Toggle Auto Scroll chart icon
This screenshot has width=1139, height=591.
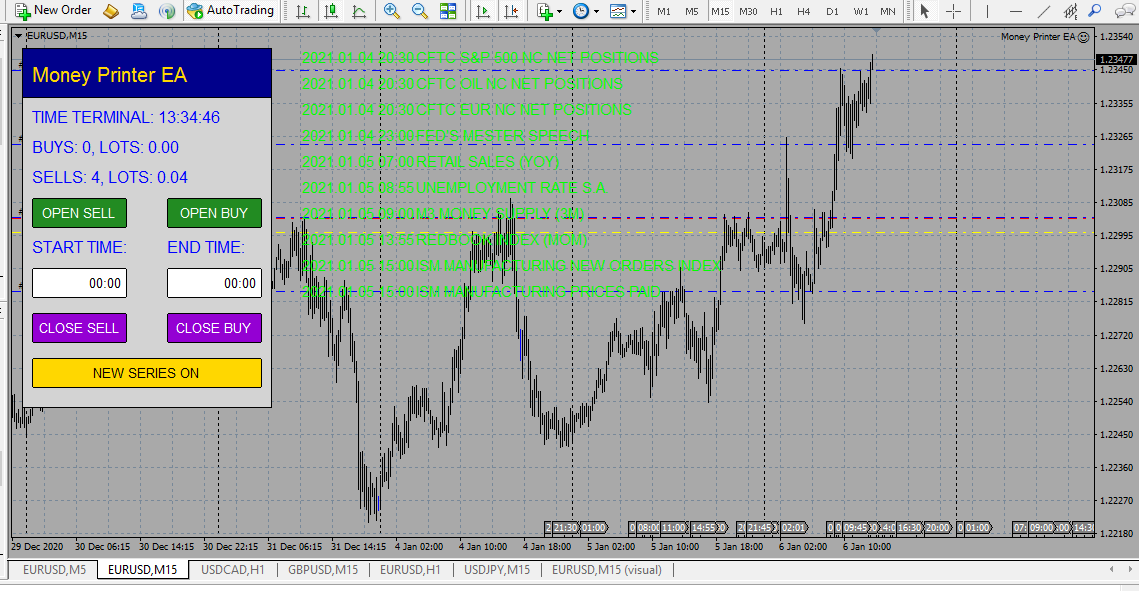(x=482, y=11)
